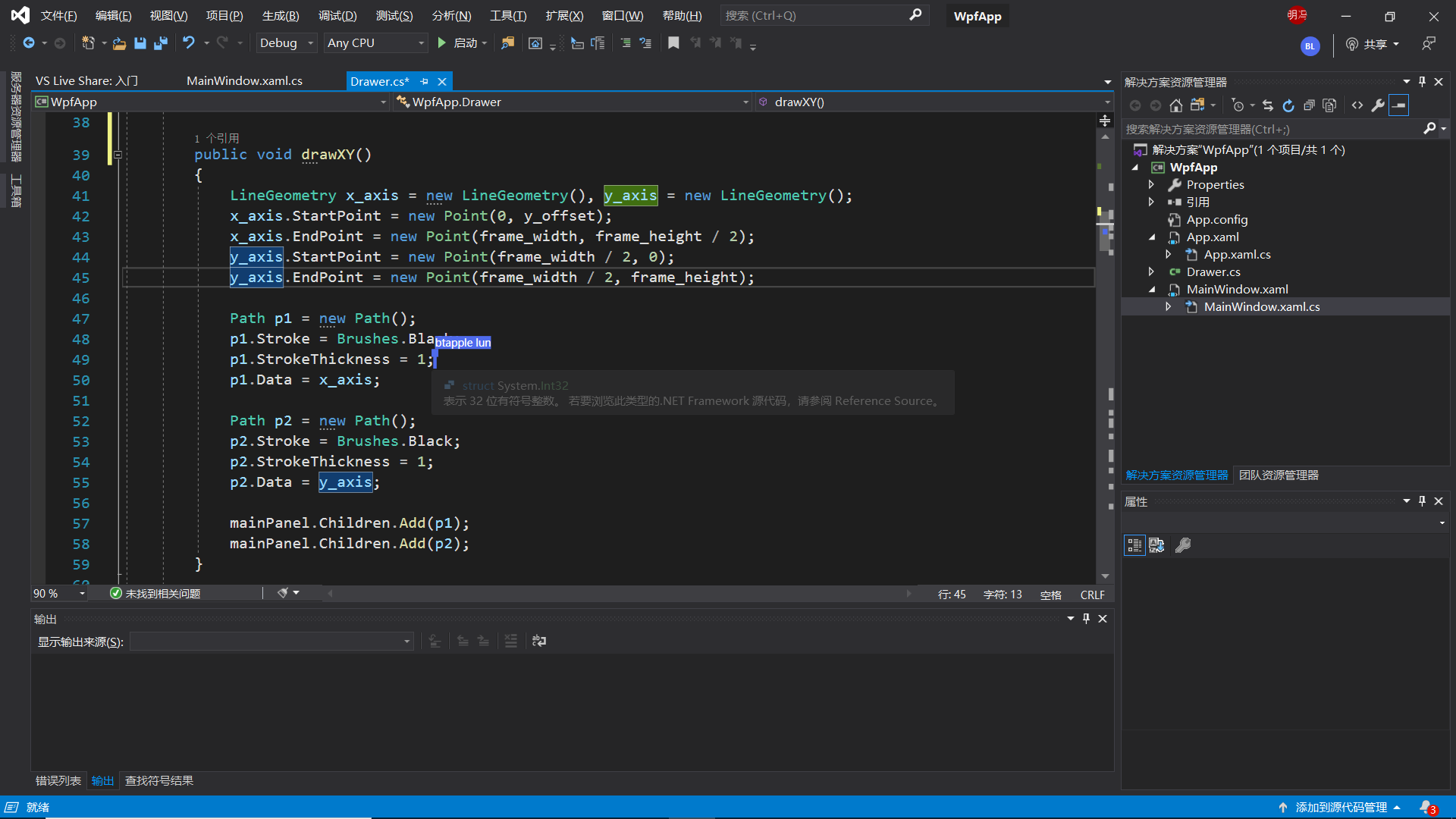Viewport: 1456px width, 819px height.
Task: Open property pages wrench in Properties panel
Action: coord(1183,545)
